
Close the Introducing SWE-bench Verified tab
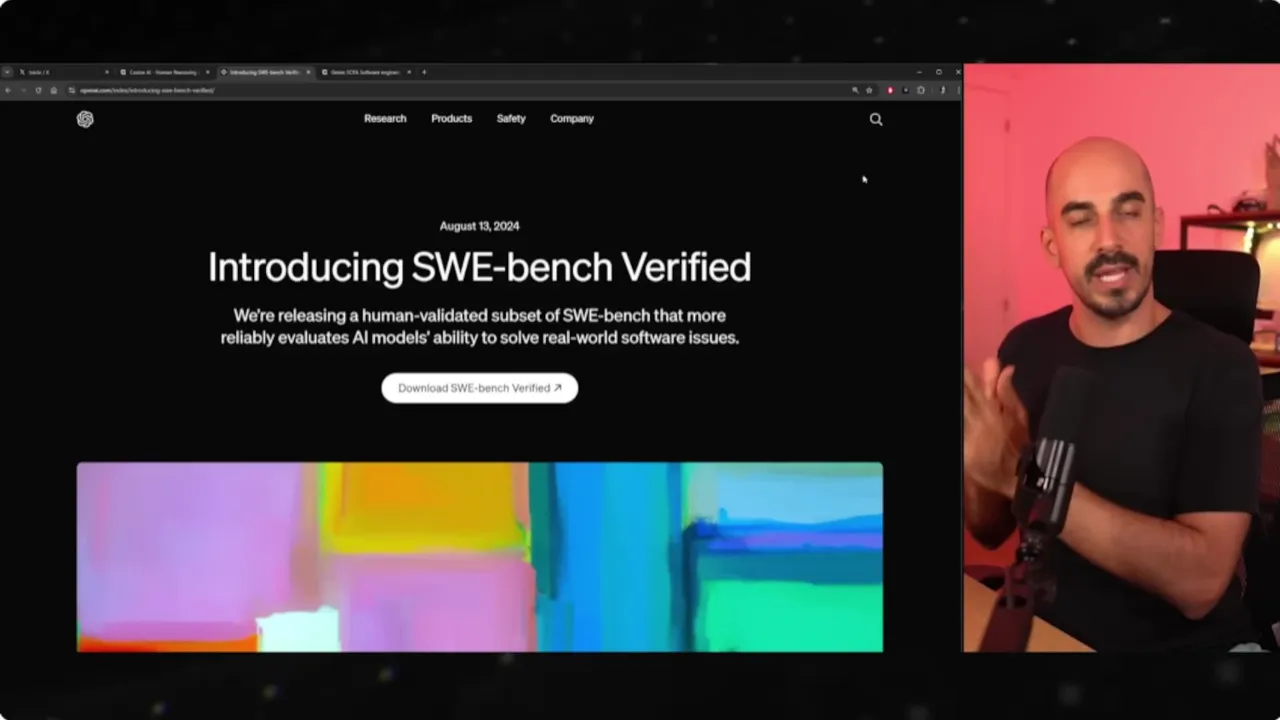coord(308,72)
